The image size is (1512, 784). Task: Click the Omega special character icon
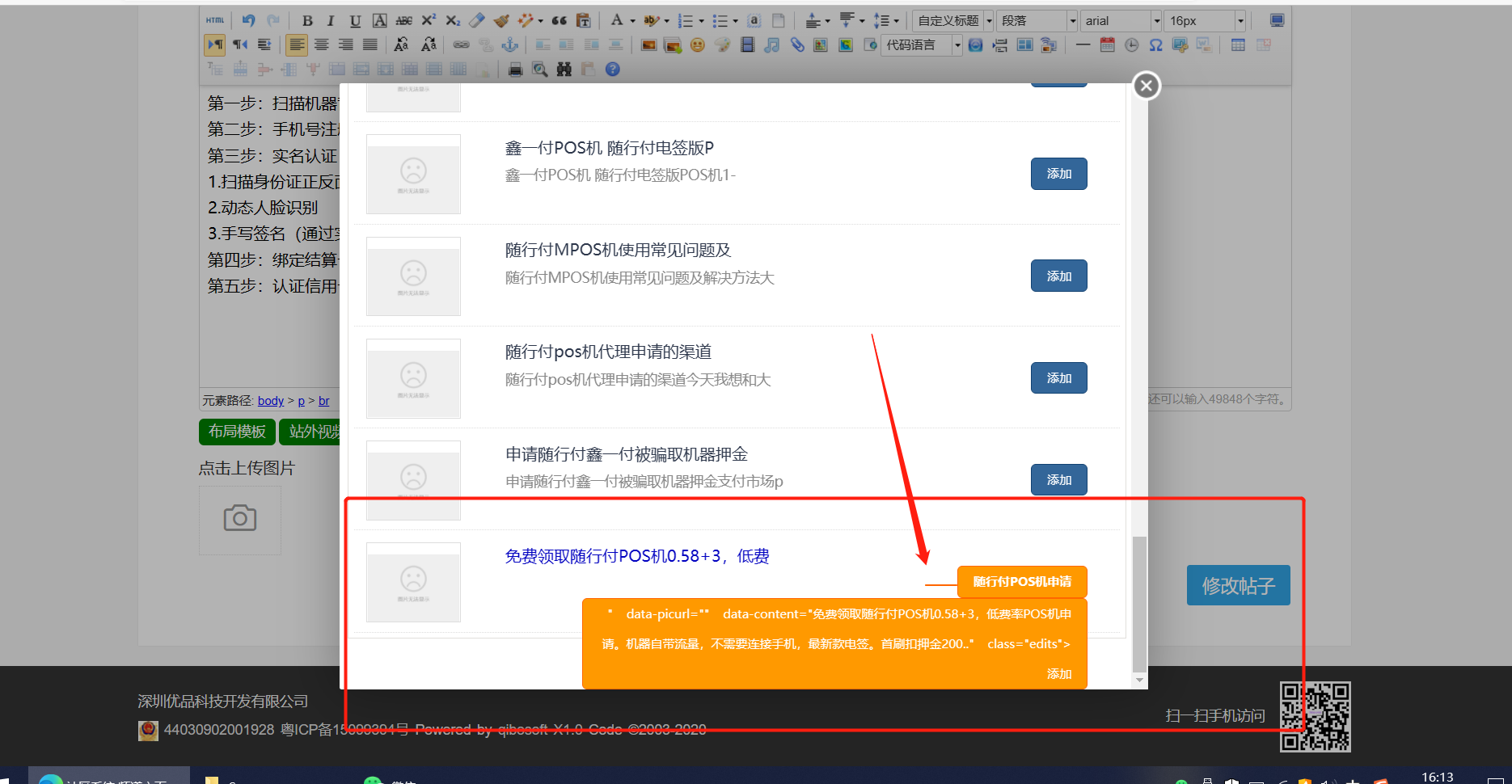point(1155,45)
